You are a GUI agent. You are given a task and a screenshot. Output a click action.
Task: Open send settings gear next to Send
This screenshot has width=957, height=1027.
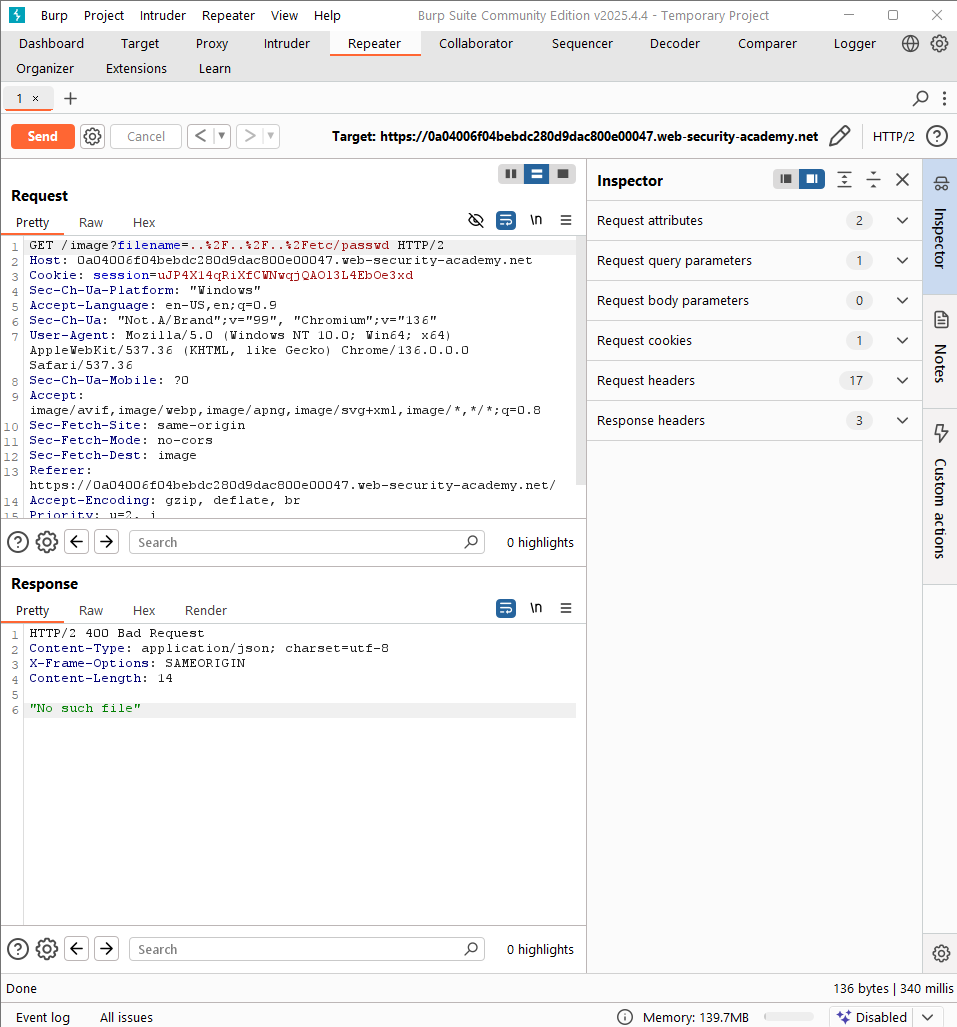(x=92, y=136)
